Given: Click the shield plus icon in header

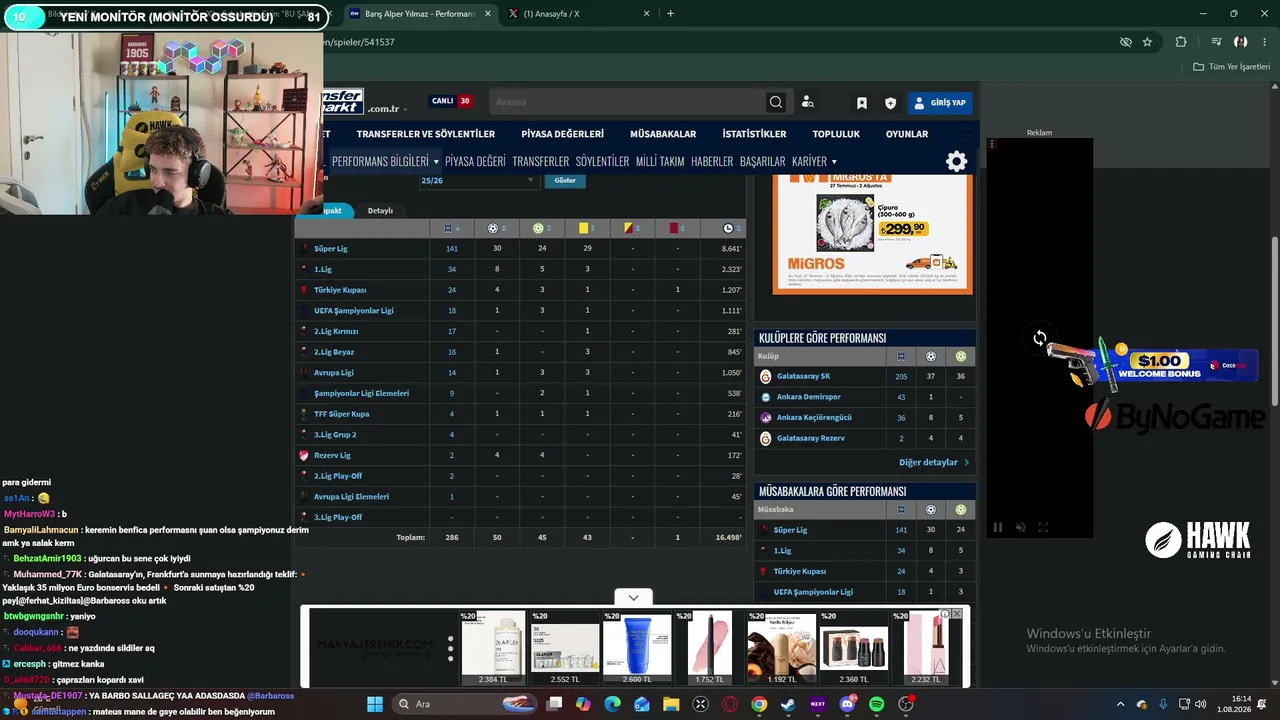Looking at the screenshot, I should click(x=890, y=103).
